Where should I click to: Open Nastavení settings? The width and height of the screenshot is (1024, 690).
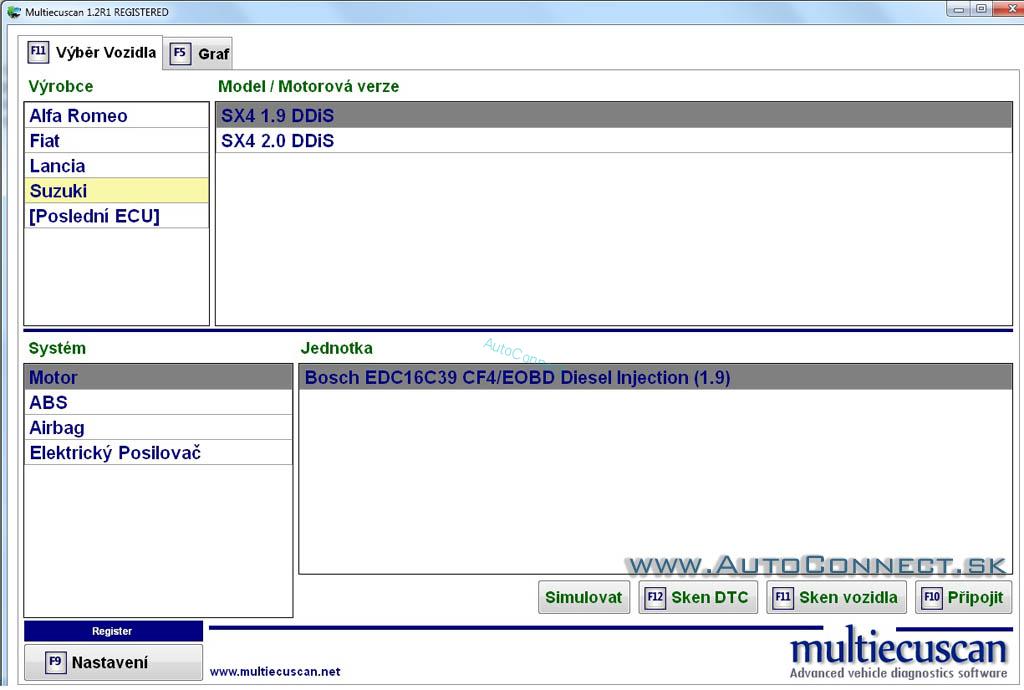(113, 663)
